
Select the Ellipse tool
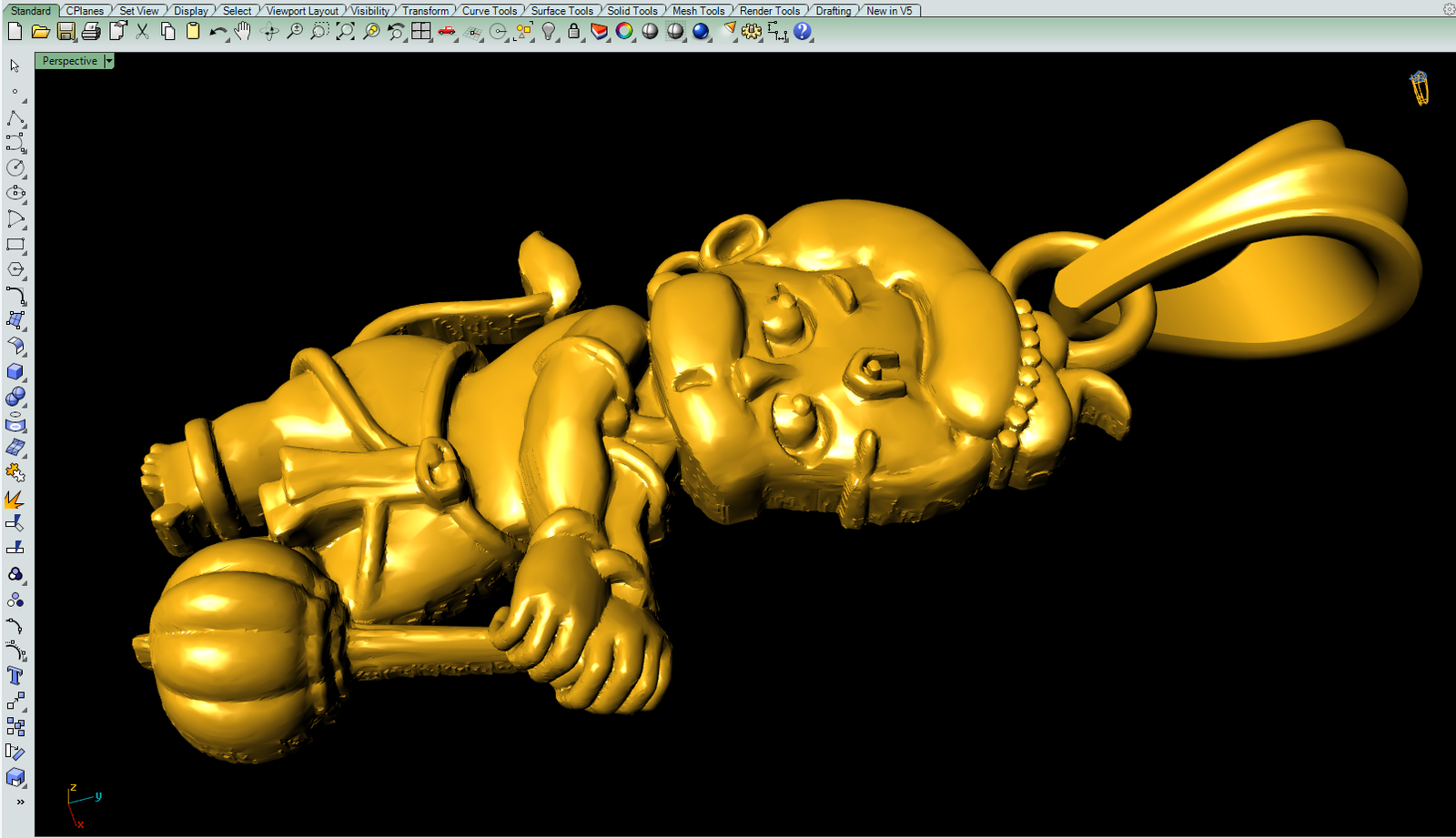pyautogui.click(x=15, y=194)
